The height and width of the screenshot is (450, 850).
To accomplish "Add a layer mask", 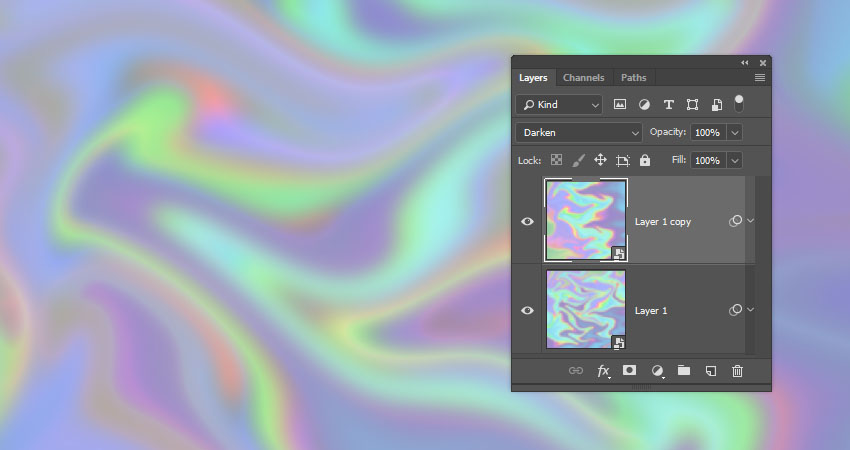I will pyautogui.click(x=629, y=370).
